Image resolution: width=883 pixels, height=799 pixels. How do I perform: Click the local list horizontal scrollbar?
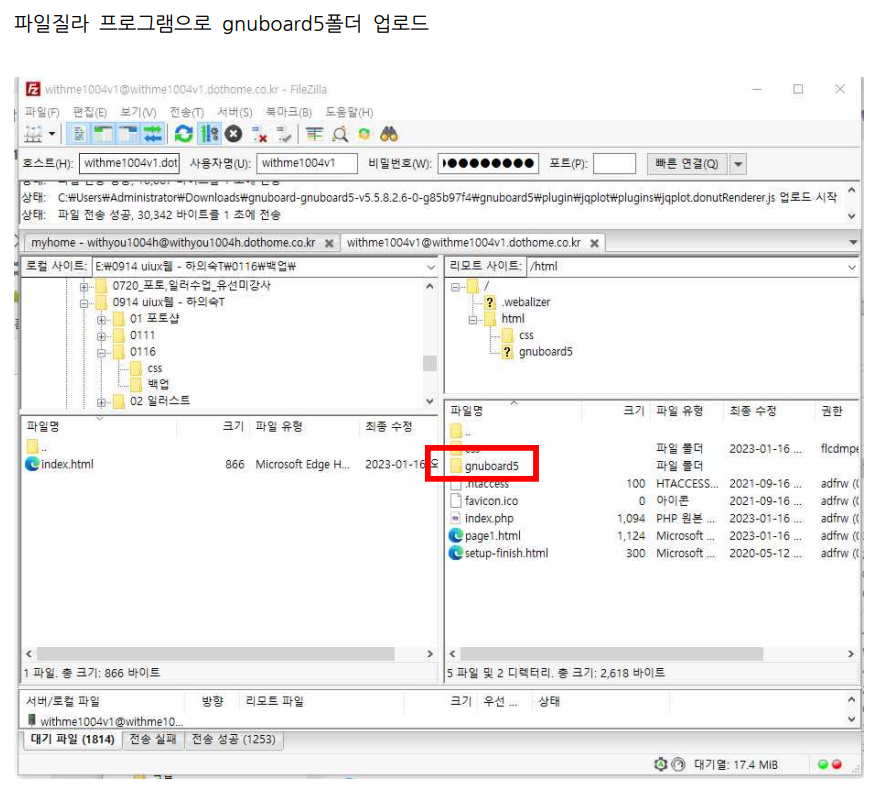pos(215,654)
